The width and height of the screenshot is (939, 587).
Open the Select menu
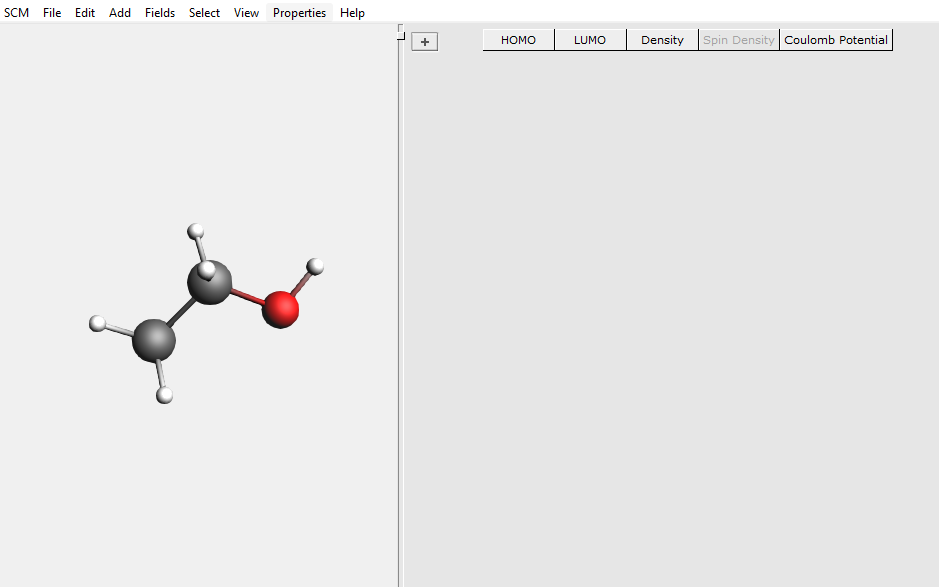[204, 13]
